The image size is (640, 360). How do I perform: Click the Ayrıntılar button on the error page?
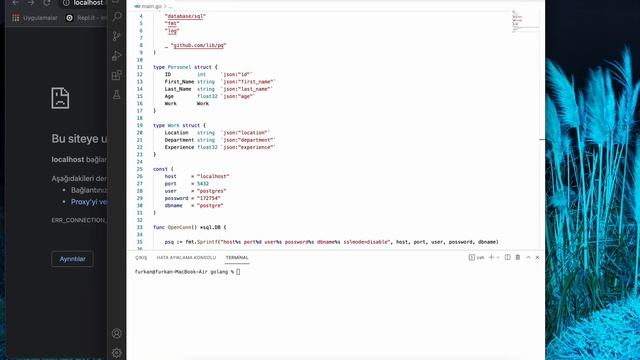point(72,259)
